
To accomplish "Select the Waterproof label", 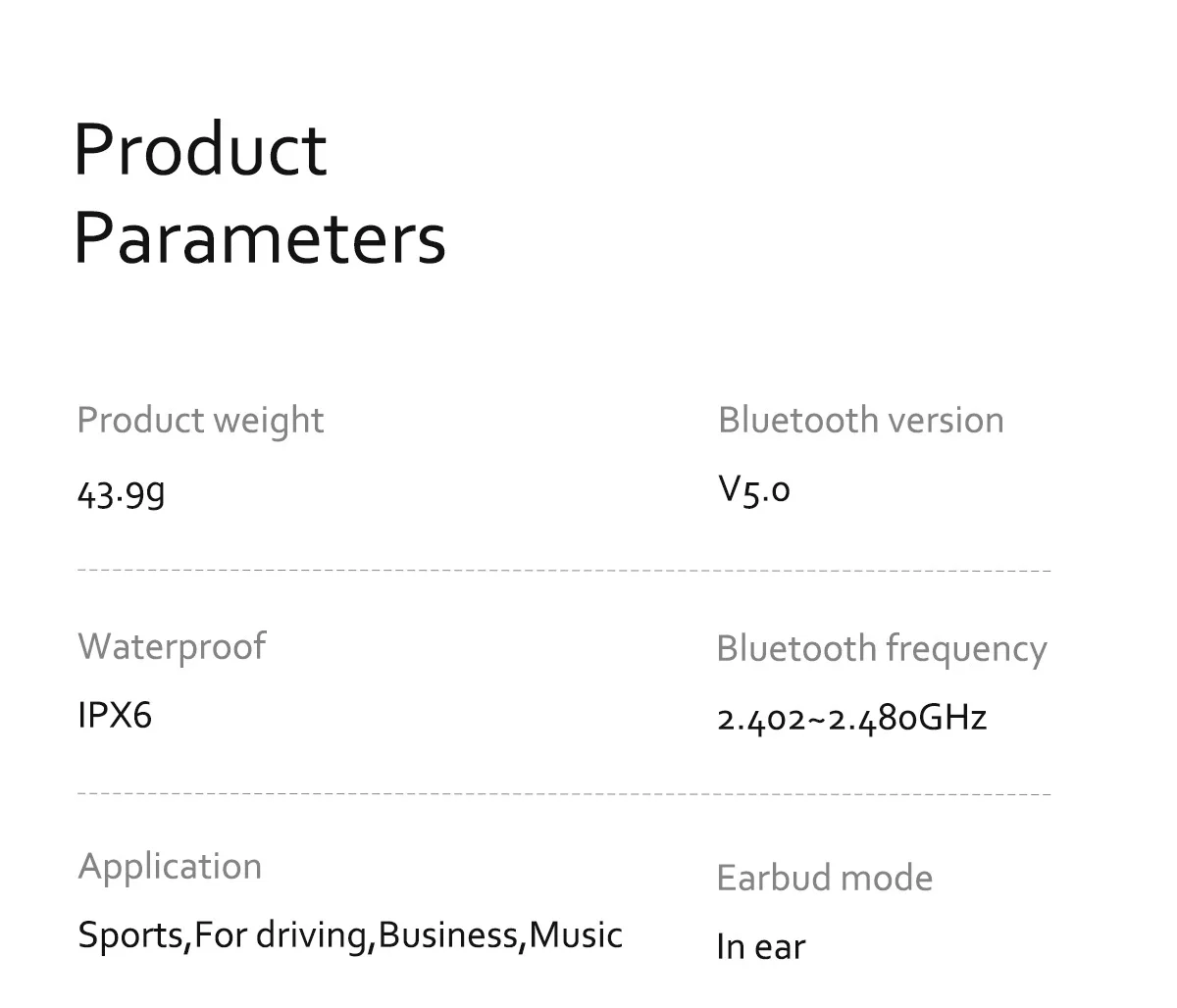I will (x=172, y=647).
